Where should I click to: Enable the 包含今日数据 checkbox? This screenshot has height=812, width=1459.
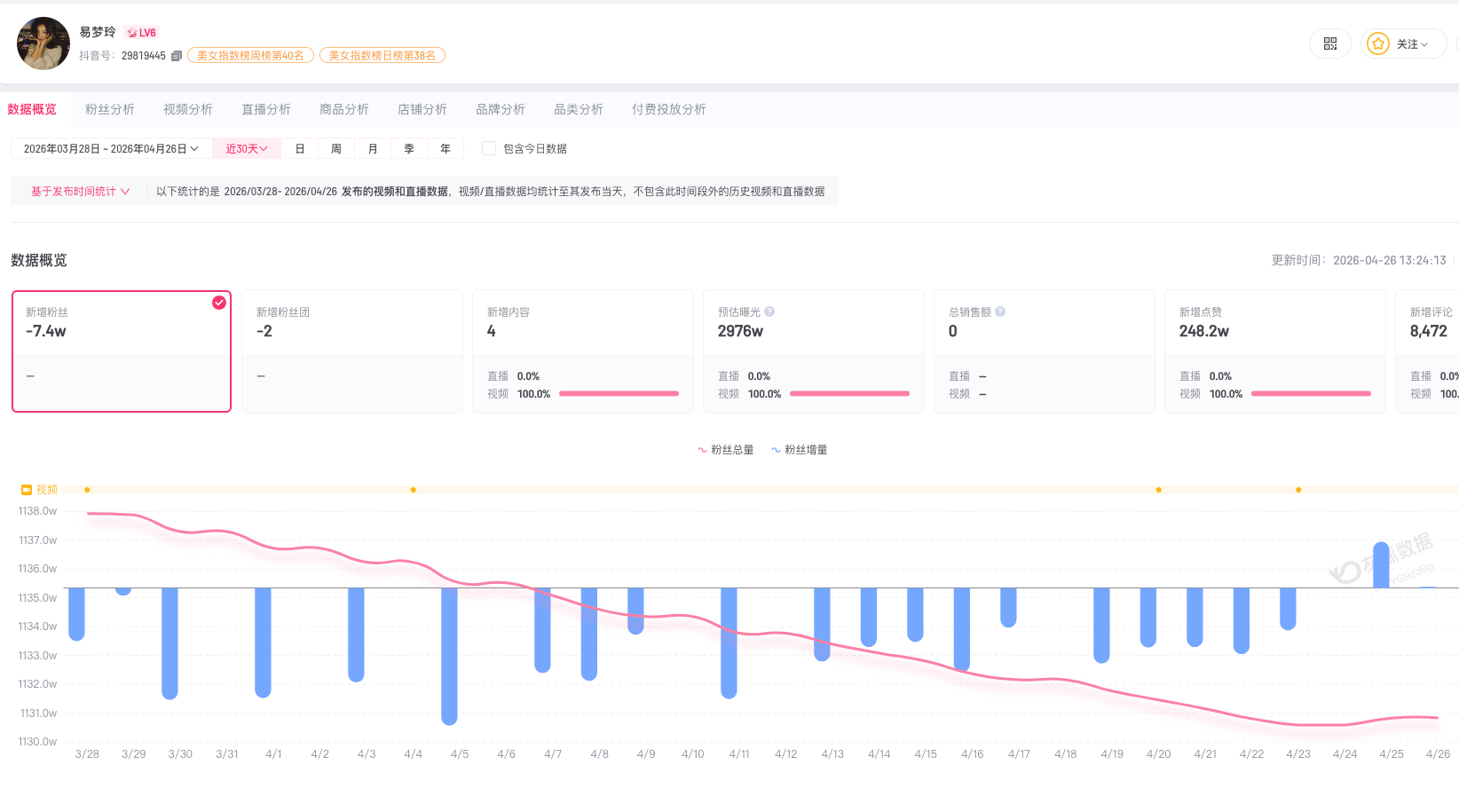pyautogui.click(x=488, y=149)
